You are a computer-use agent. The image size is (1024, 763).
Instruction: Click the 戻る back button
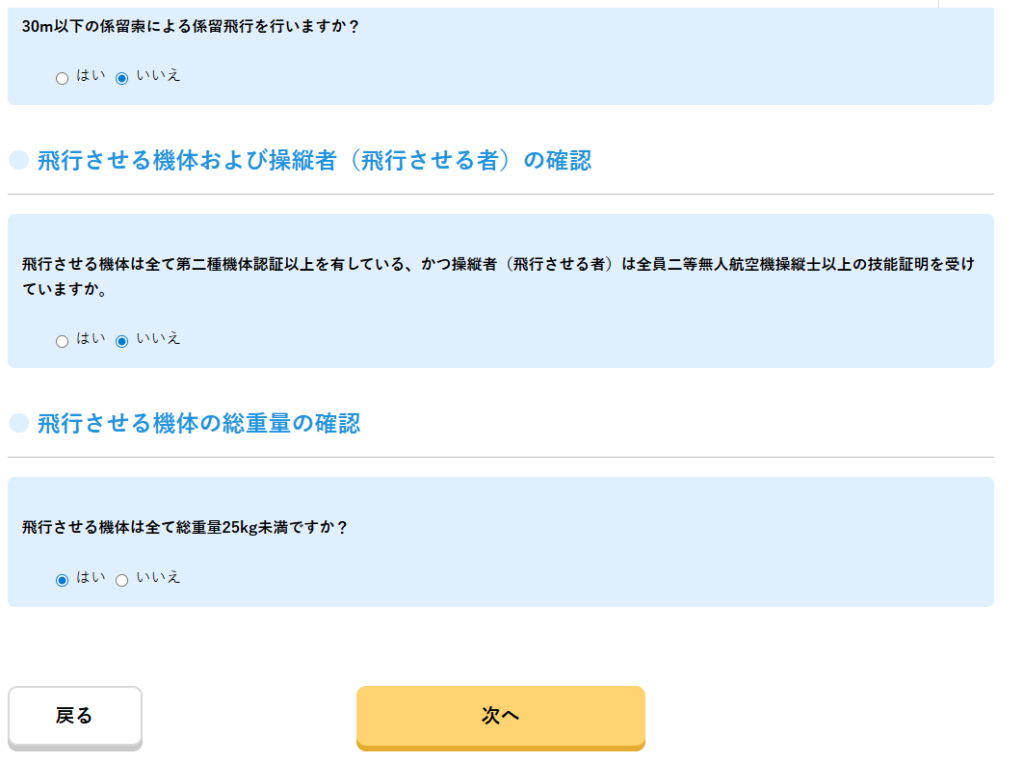(x=75, y=716)
